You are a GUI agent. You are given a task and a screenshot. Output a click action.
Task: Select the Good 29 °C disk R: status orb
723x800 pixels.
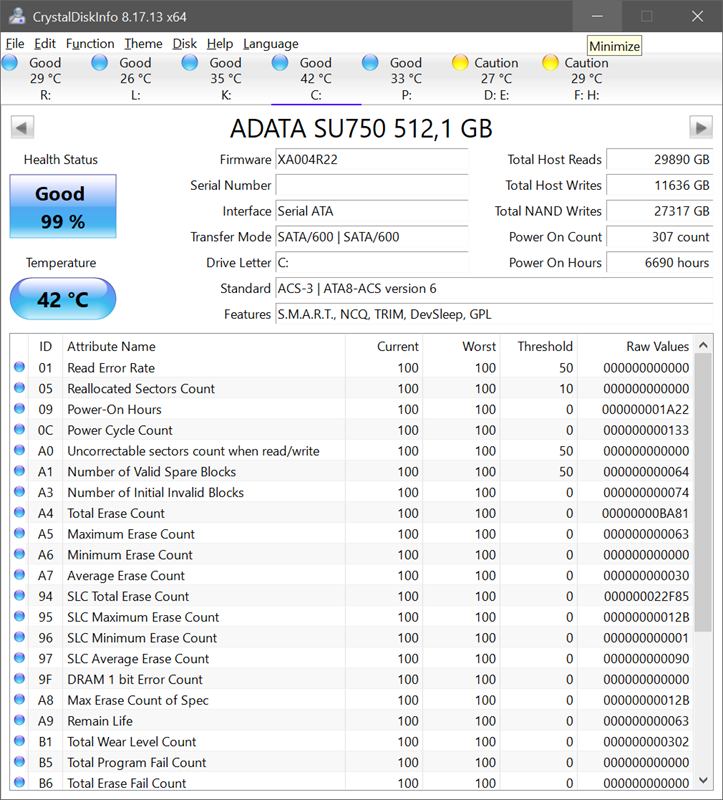click(x=10, y=63)
